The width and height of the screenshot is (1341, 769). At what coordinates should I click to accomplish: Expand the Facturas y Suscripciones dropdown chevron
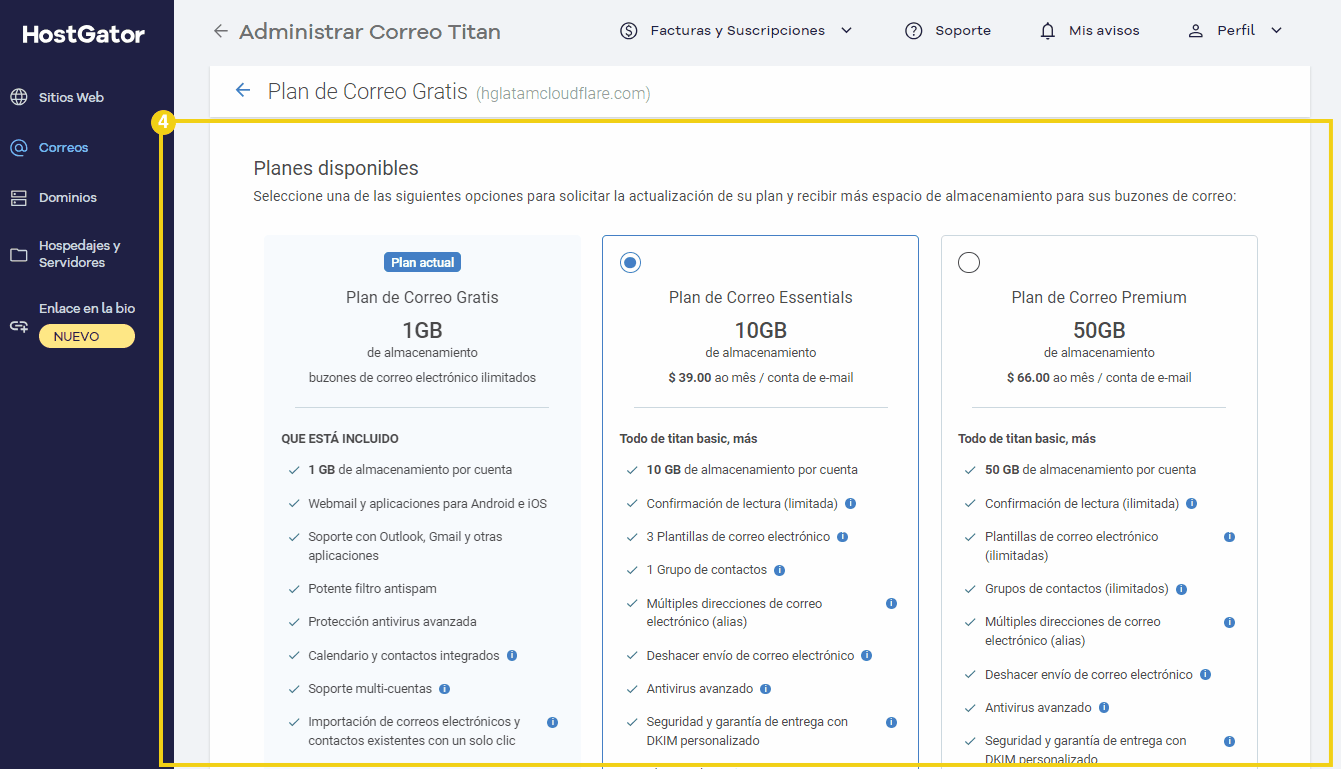(x=847, y=31)
